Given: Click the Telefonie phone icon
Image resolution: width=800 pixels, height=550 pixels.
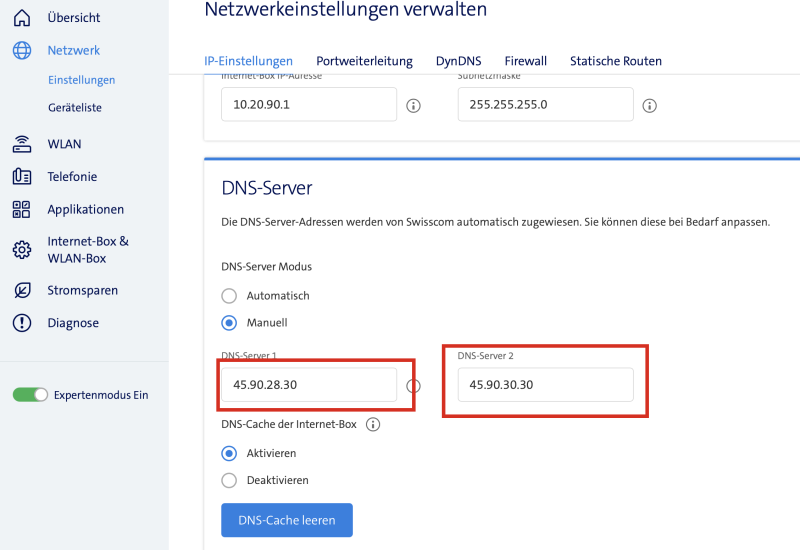Looking at the screenshot, I should point(22,177).
